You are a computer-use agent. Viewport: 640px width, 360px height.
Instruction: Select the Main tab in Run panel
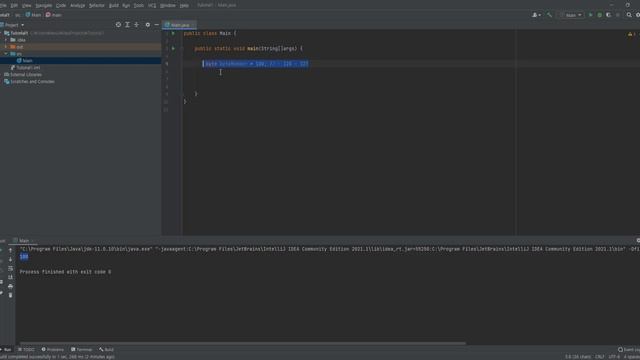[23, 241]
